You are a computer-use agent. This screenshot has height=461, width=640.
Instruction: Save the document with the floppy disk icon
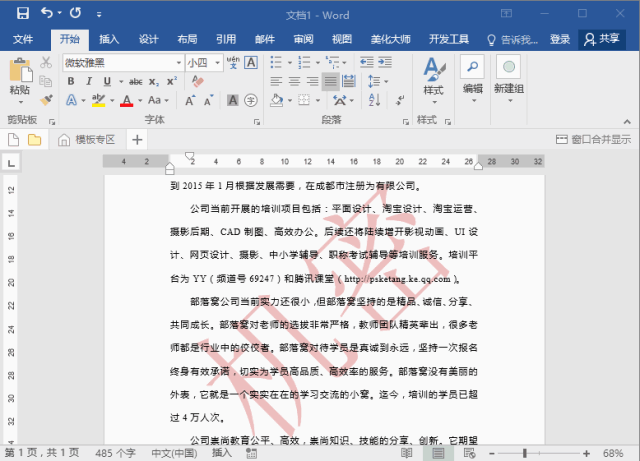tap(23, 13)
